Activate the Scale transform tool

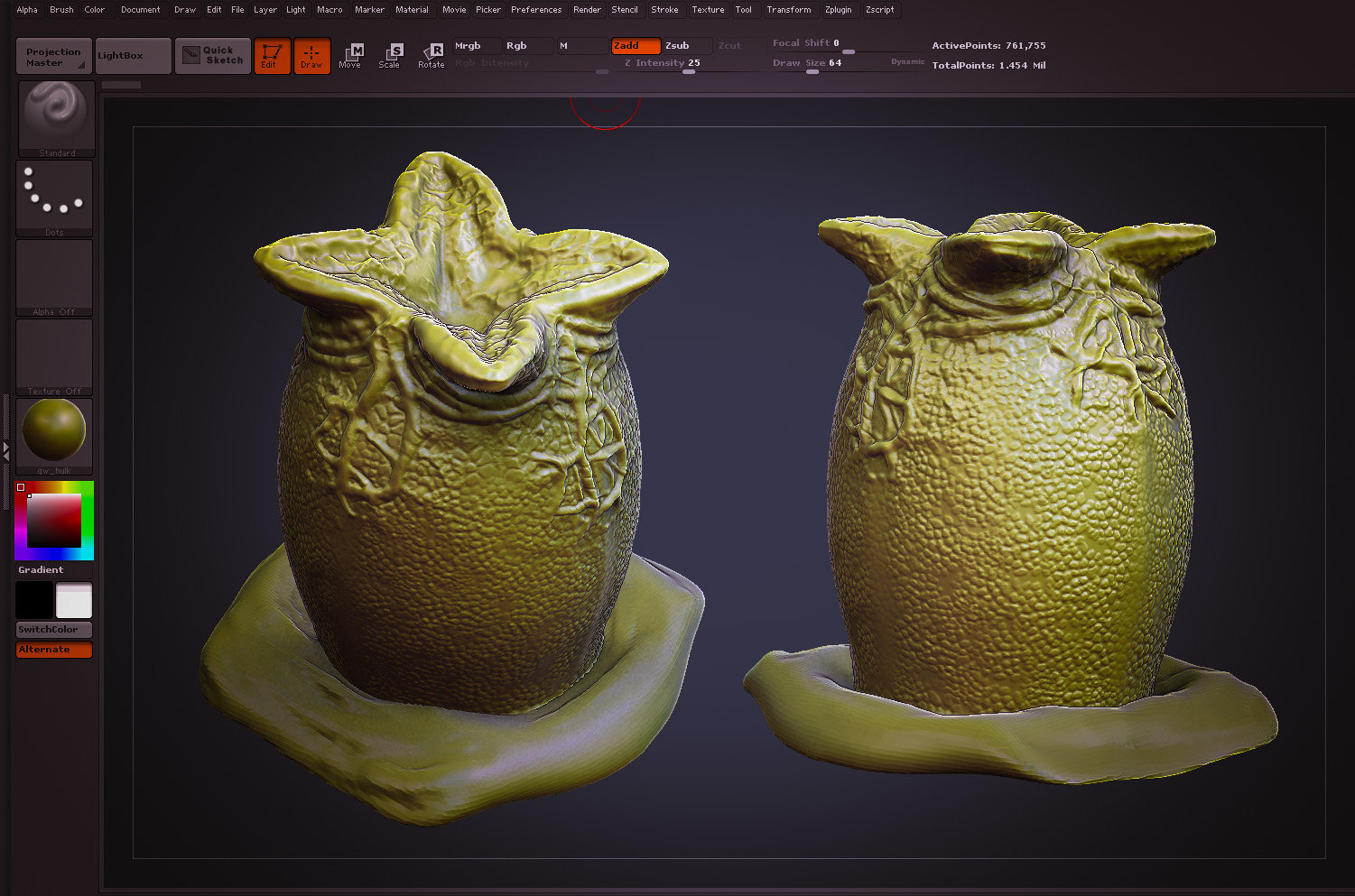(x=391, y=55)
